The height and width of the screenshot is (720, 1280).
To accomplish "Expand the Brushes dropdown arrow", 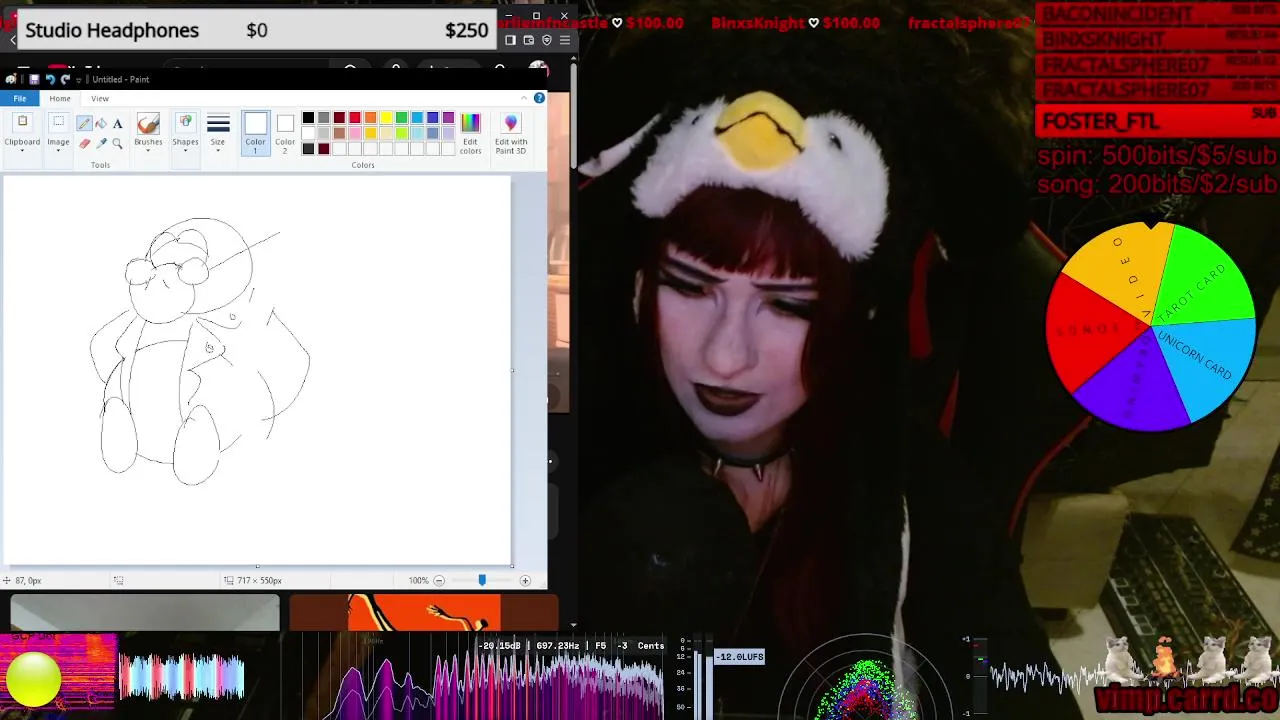I will click(148, 151).
